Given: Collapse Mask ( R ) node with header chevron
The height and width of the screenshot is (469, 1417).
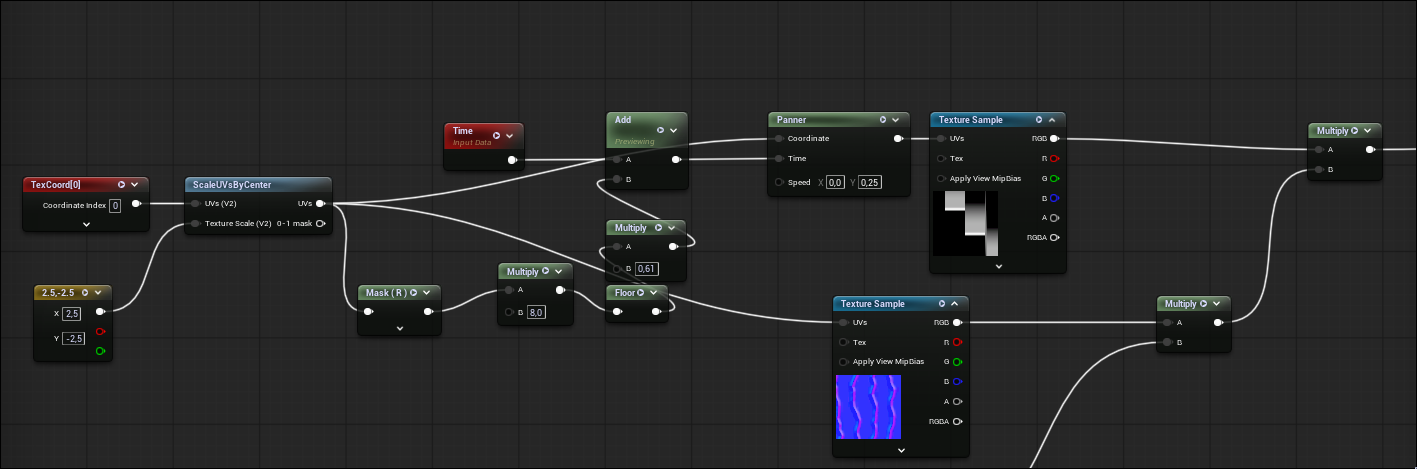Looking at the screenshot, I should pos(427,292).
